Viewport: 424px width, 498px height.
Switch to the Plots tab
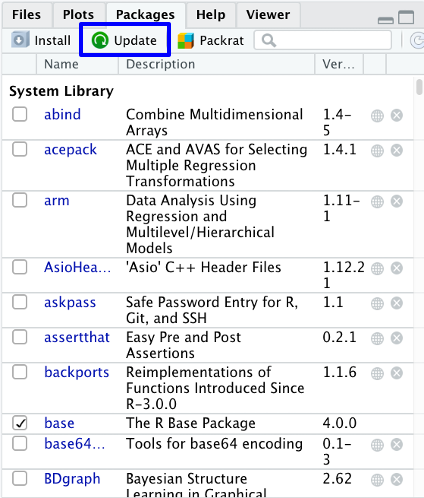tap(78, 15)
